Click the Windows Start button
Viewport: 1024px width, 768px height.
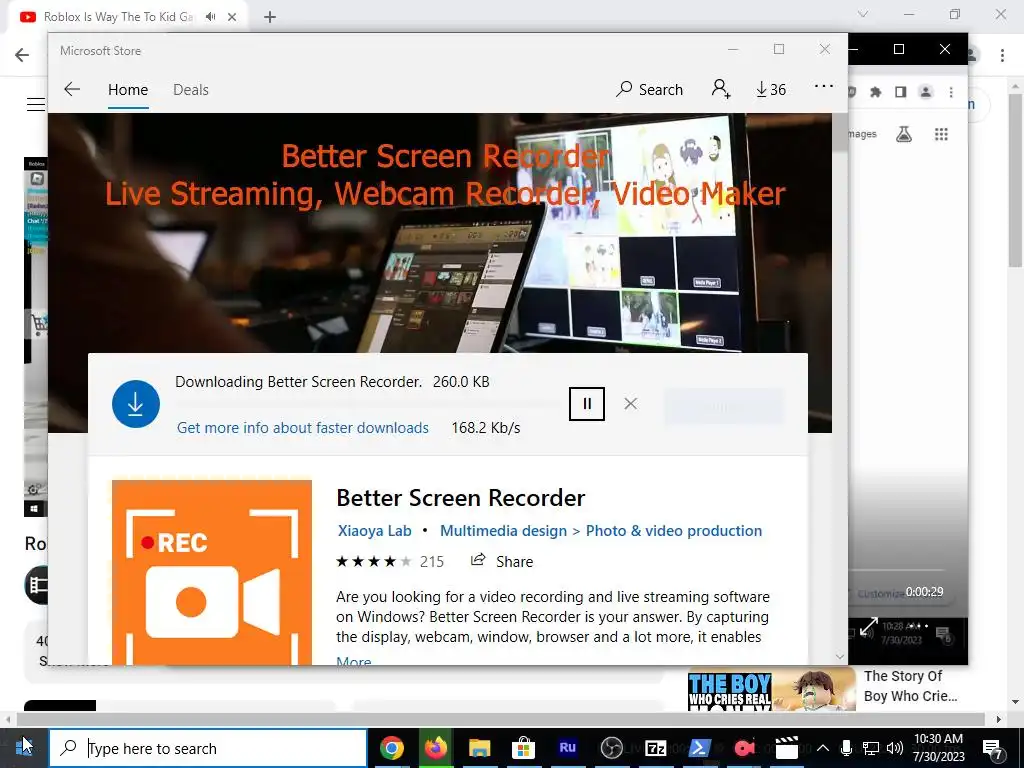pos(24,748)
